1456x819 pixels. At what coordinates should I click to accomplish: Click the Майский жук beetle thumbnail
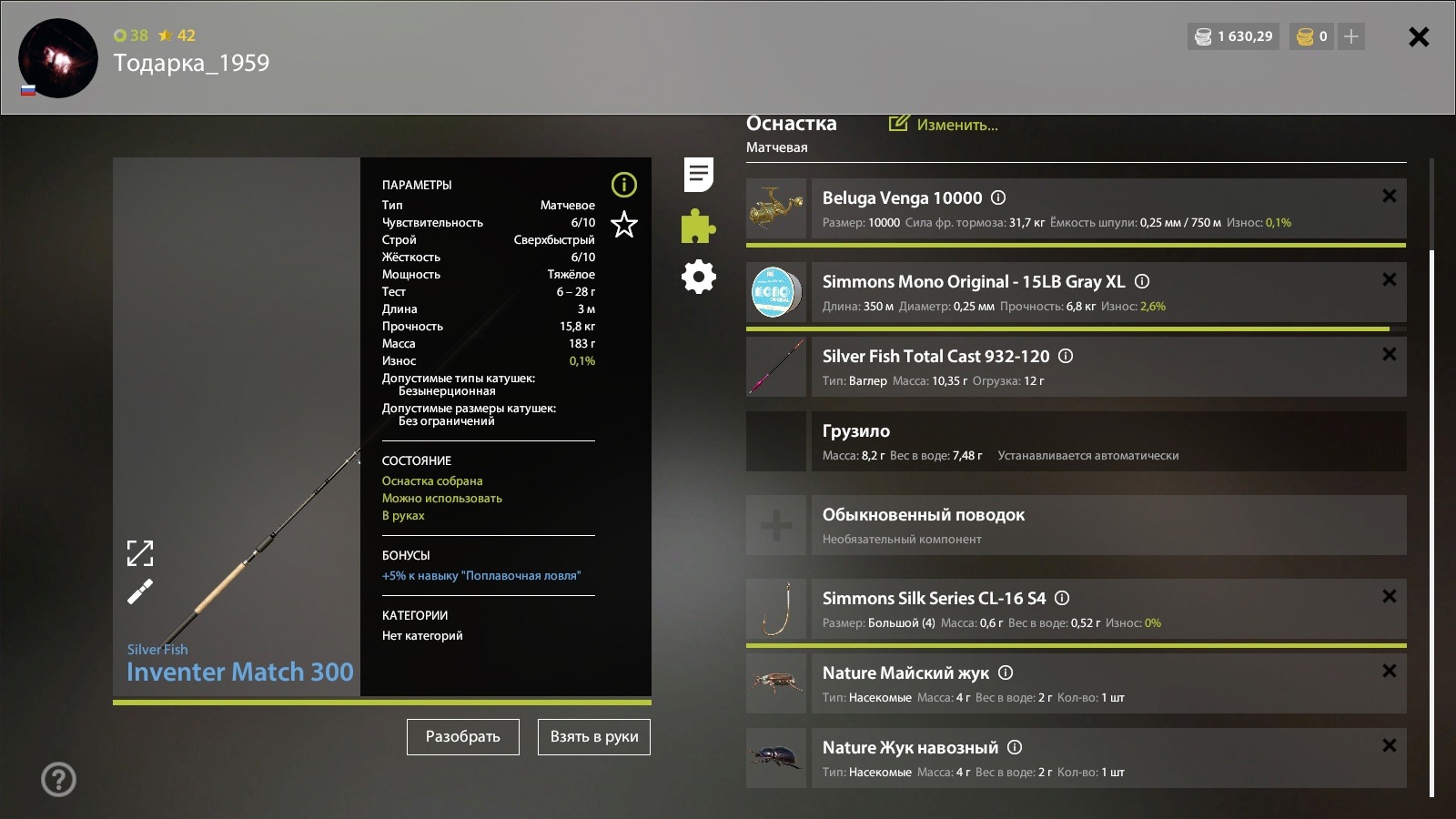776,683
